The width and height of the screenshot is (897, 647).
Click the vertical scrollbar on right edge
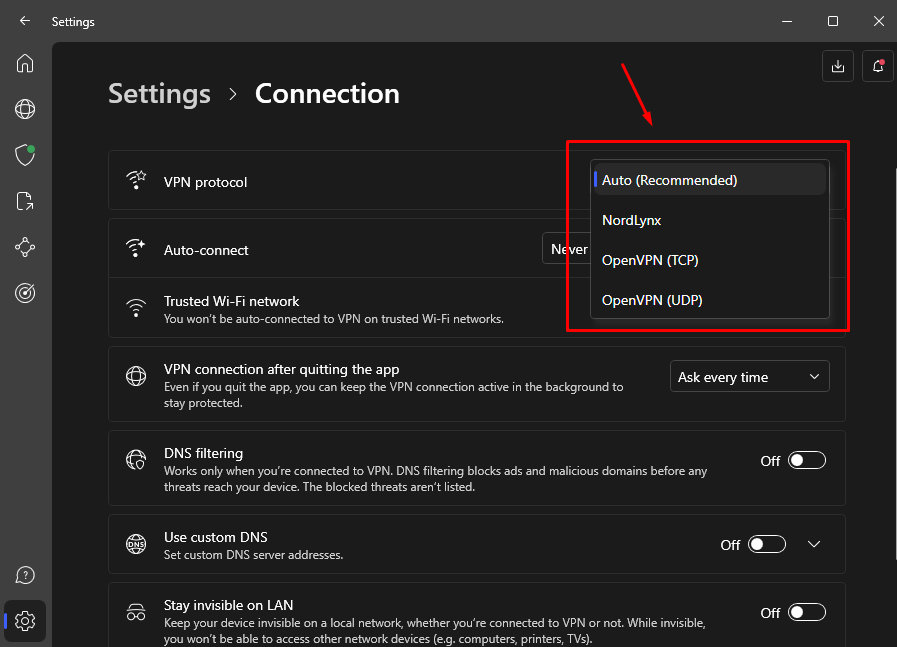[x=895, y=363]
